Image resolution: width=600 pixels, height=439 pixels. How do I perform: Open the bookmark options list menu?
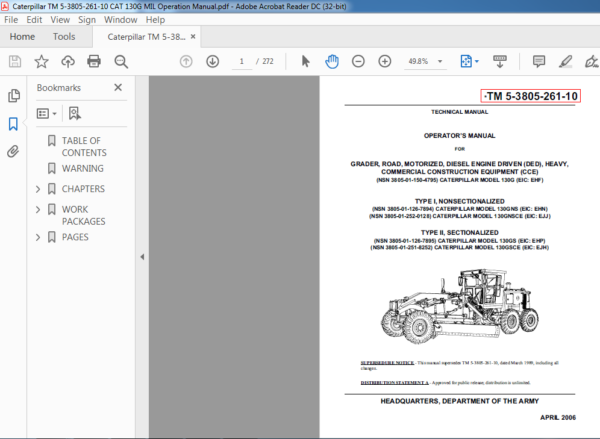coord(46,113)
